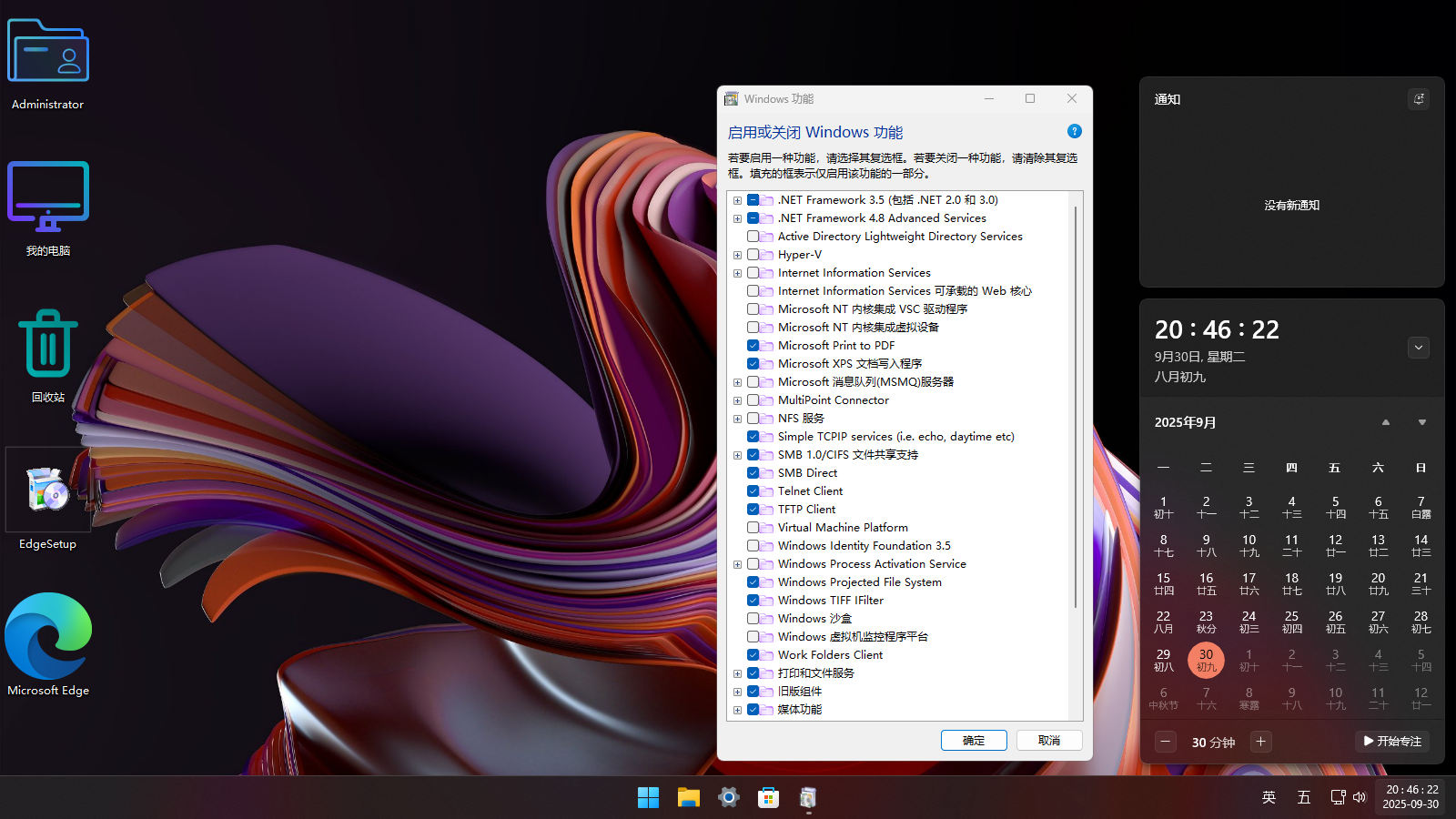Click the features list vertical scrollbar
The image size is (1456, 819).
pyautogui.click(x=1076, y=408)
